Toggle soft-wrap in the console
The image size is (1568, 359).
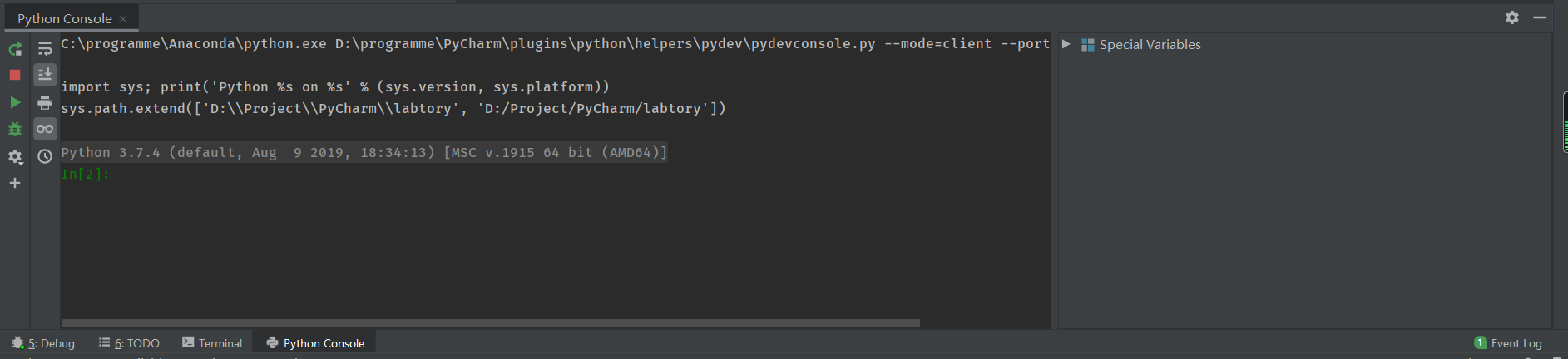point(45,49)
